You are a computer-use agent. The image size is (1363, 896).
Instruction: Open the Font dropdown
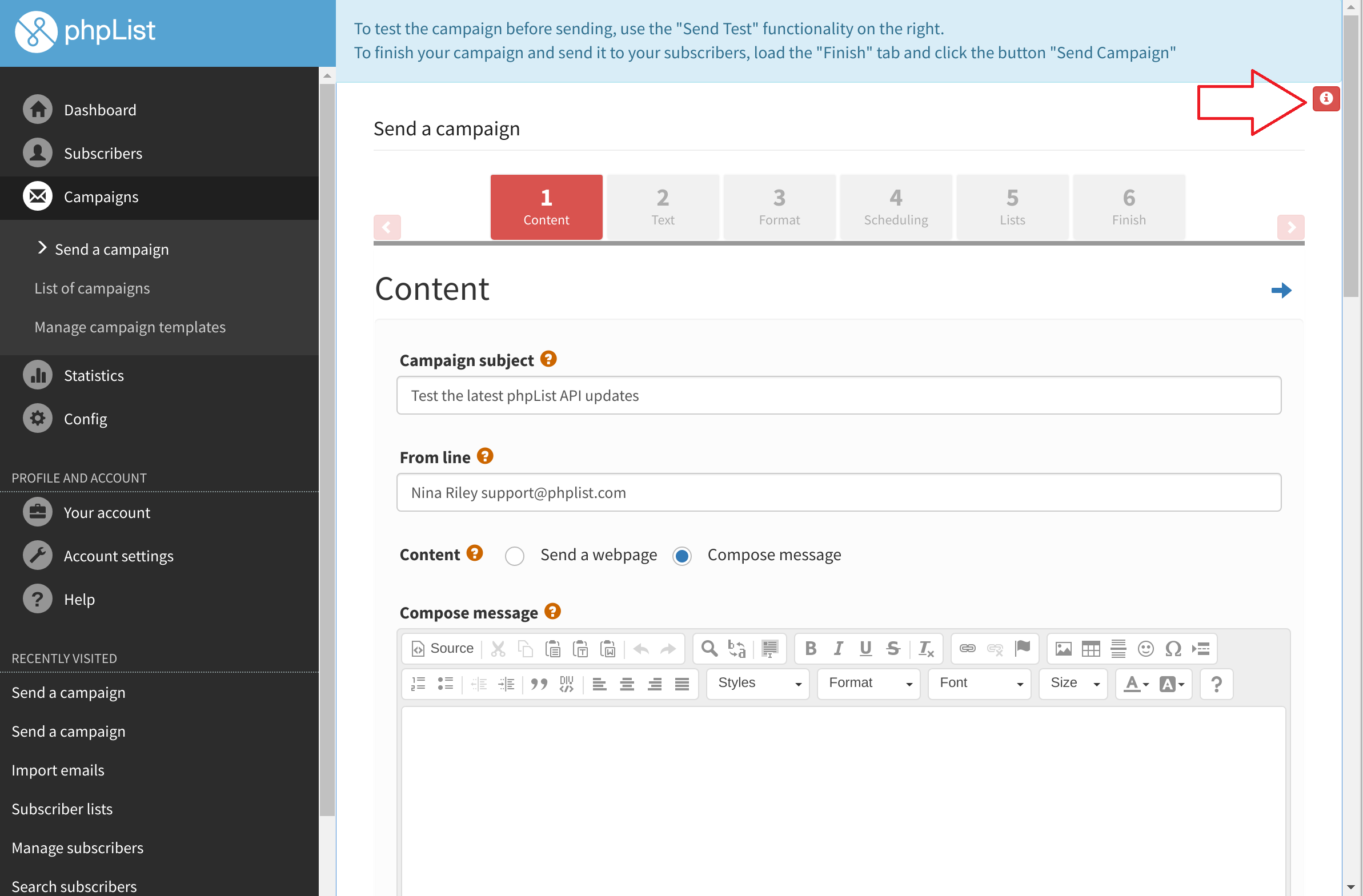(979, 684)
